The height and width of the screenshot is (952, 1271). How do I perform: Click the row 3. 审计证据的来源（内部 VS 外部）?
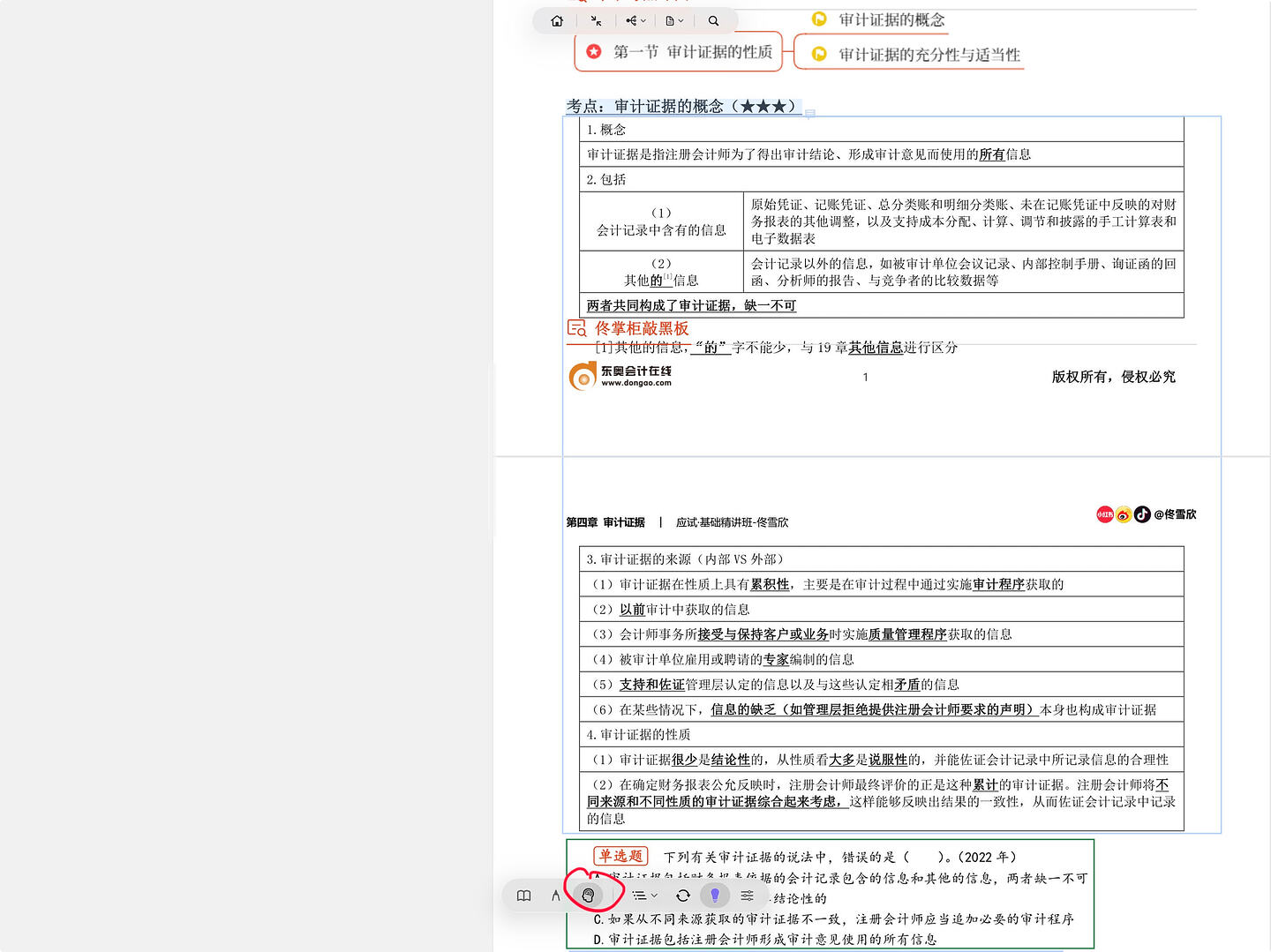[x=882, y=559]
